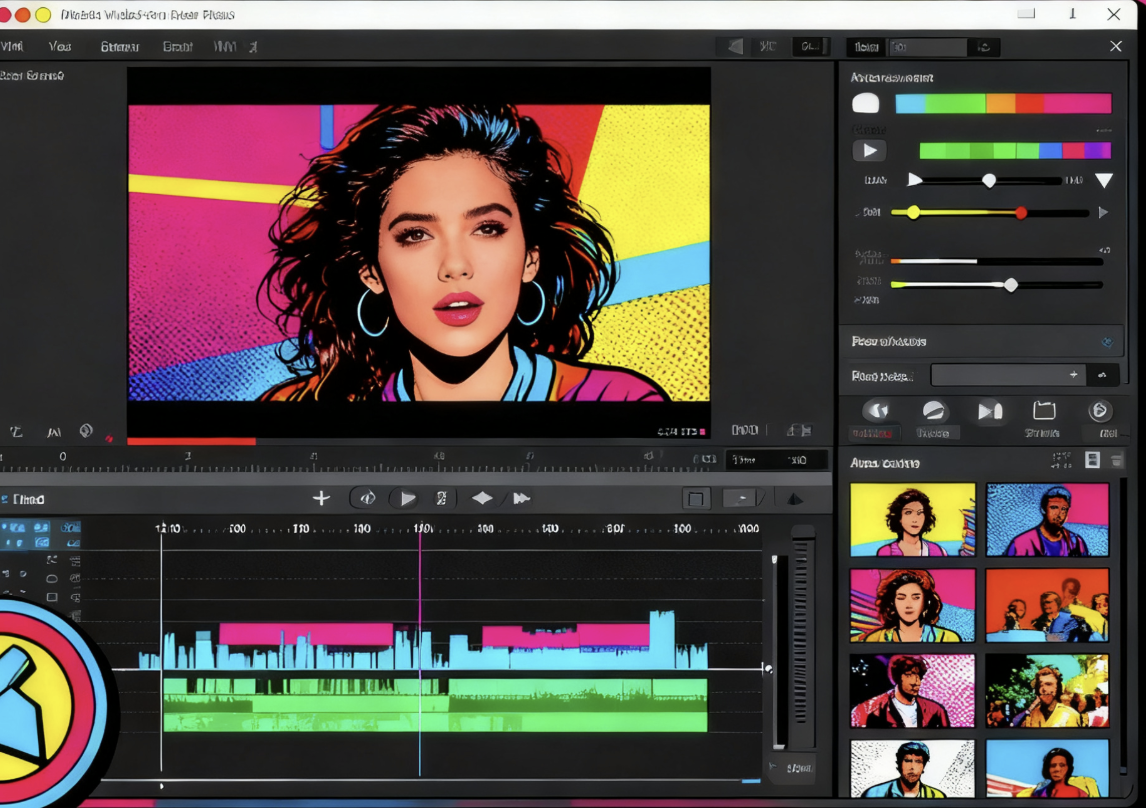The width and height of the screenshot is (1146, 808).
Task: Open the dropdown field in the right panel
Action: 1008,375
